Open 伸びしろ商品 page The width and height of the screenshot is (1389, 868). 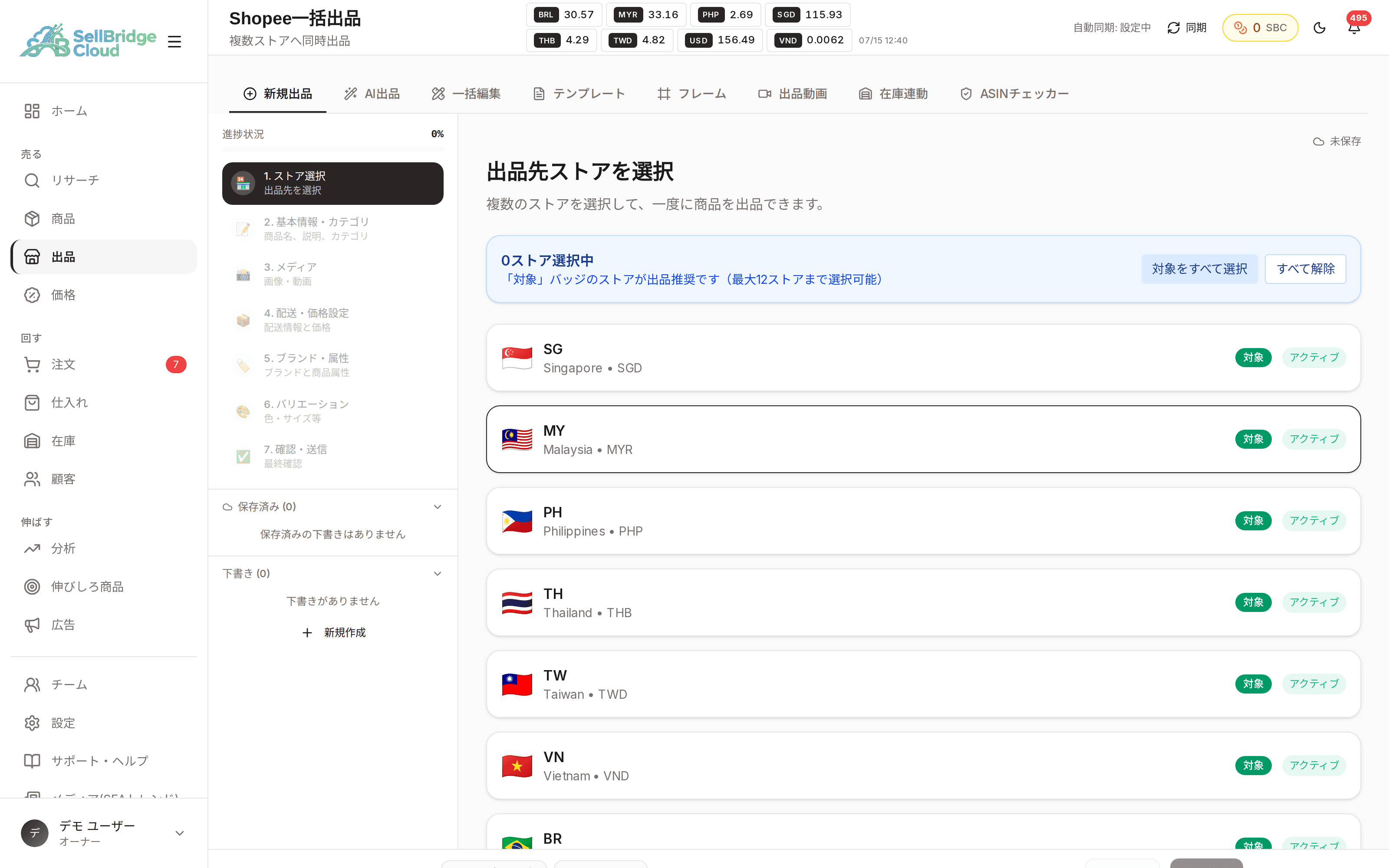point(104,587)
